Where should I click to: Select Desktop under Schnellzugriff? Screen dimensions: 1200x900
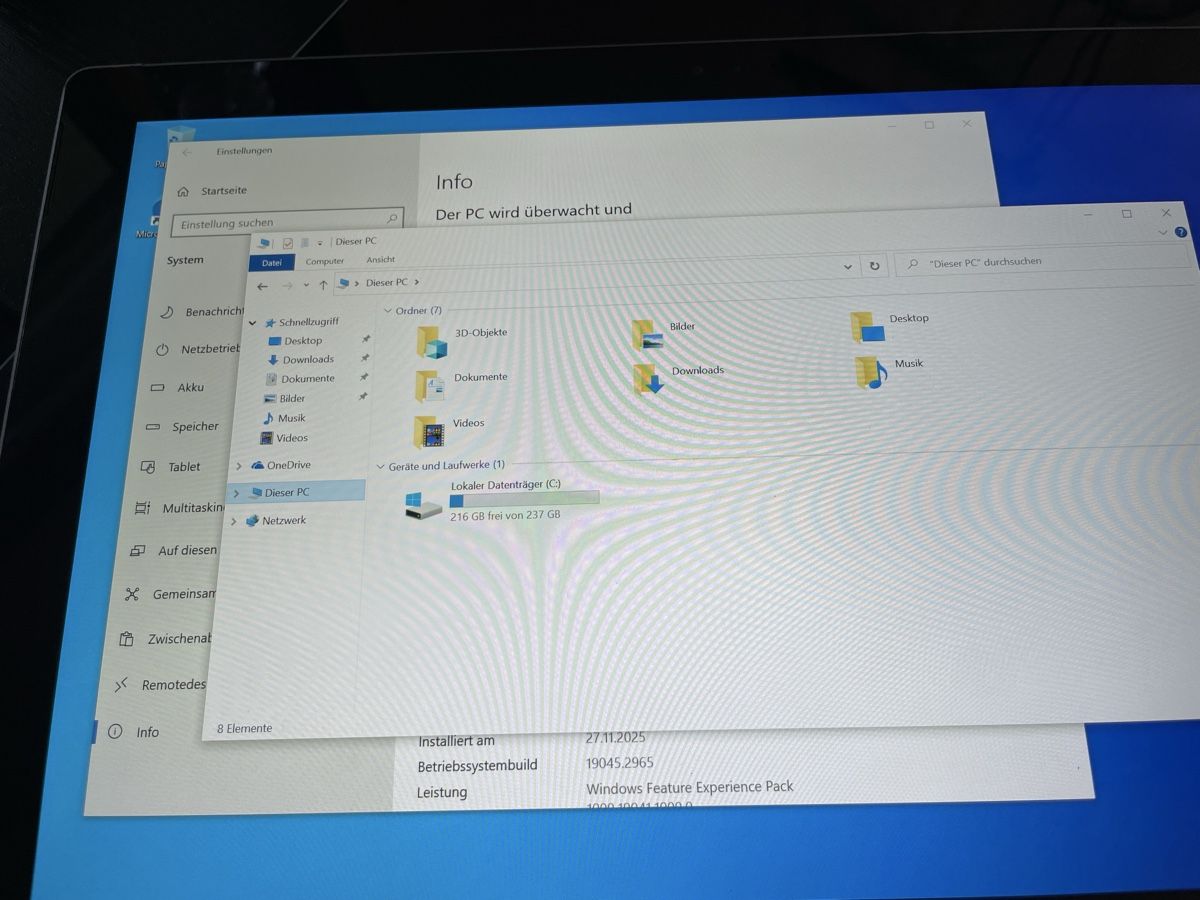click(x=295, y=341)
